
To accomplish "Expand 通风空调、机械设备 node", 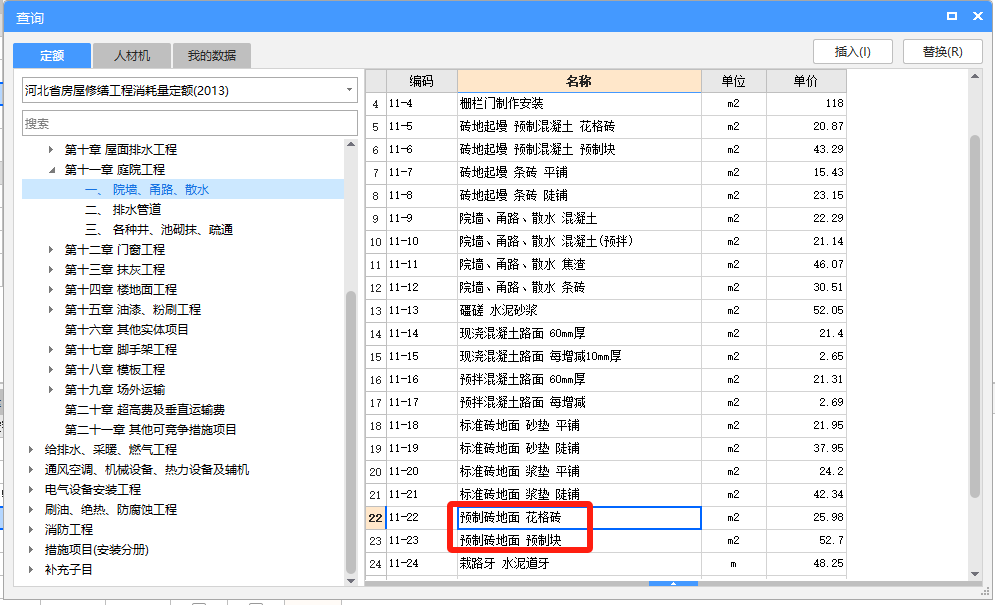I will pyautogui.click(x=31, y=470).
